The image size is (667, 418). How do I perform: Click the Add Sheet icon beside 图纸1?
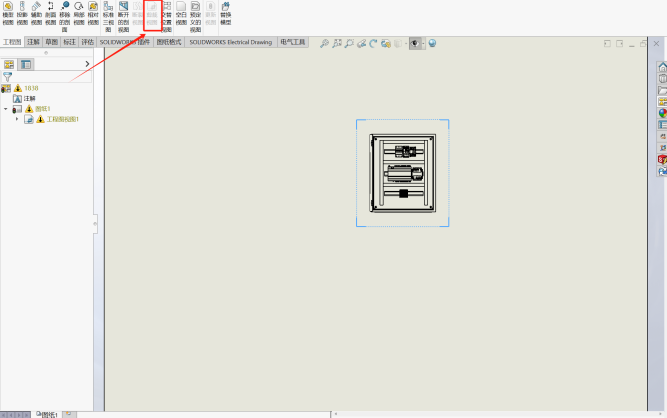tap(68, 414)
